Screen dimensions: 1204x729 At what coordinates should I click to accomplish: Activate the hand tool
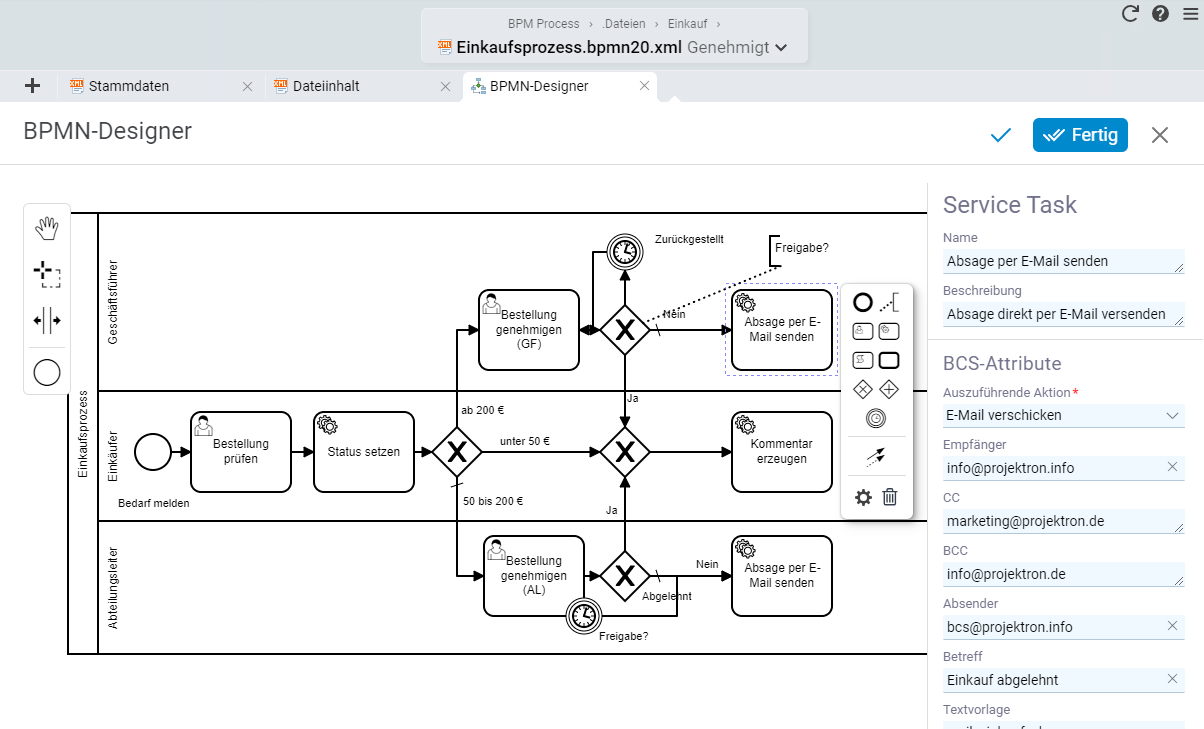[47, 229]
